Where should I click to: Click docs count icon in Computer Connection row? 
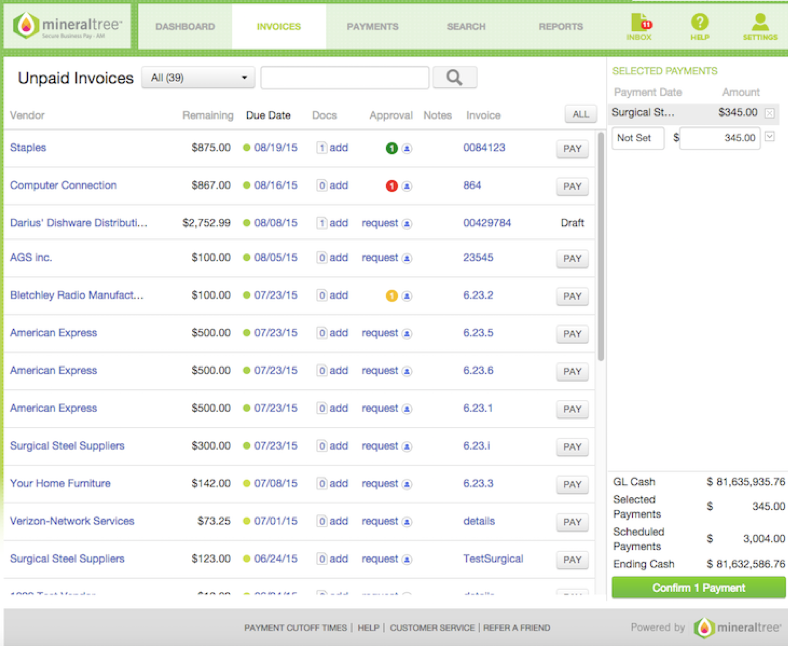point(322,186)
